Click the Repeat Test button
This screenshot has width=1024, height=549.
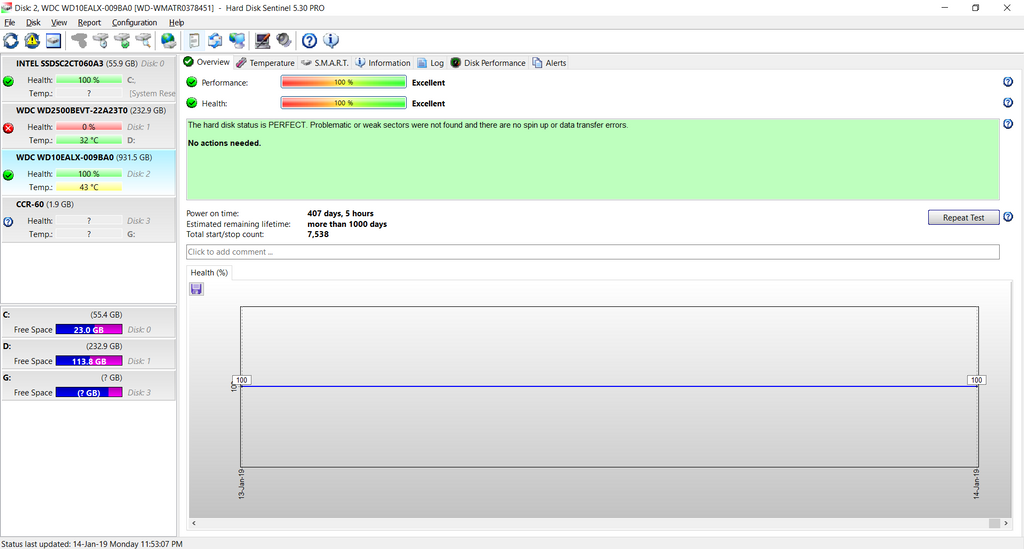coord(963,217)
